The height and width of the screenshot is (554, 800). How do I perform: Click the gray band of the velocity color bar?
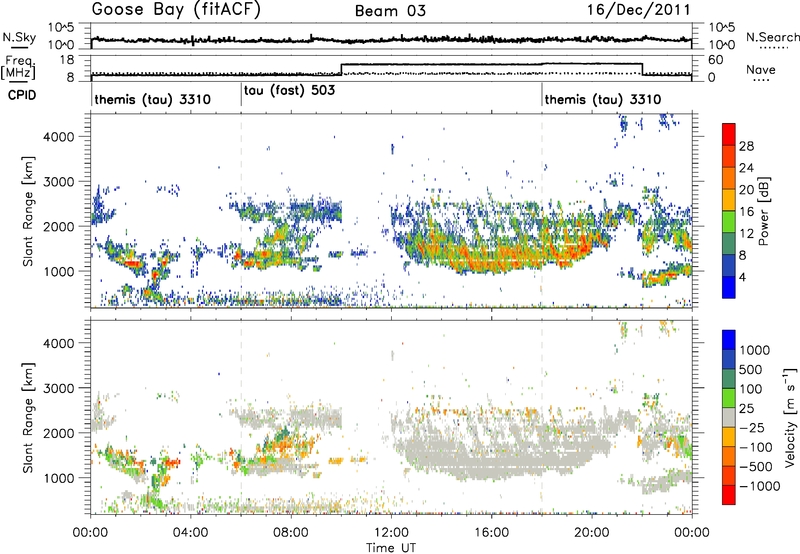pos(729,417)
